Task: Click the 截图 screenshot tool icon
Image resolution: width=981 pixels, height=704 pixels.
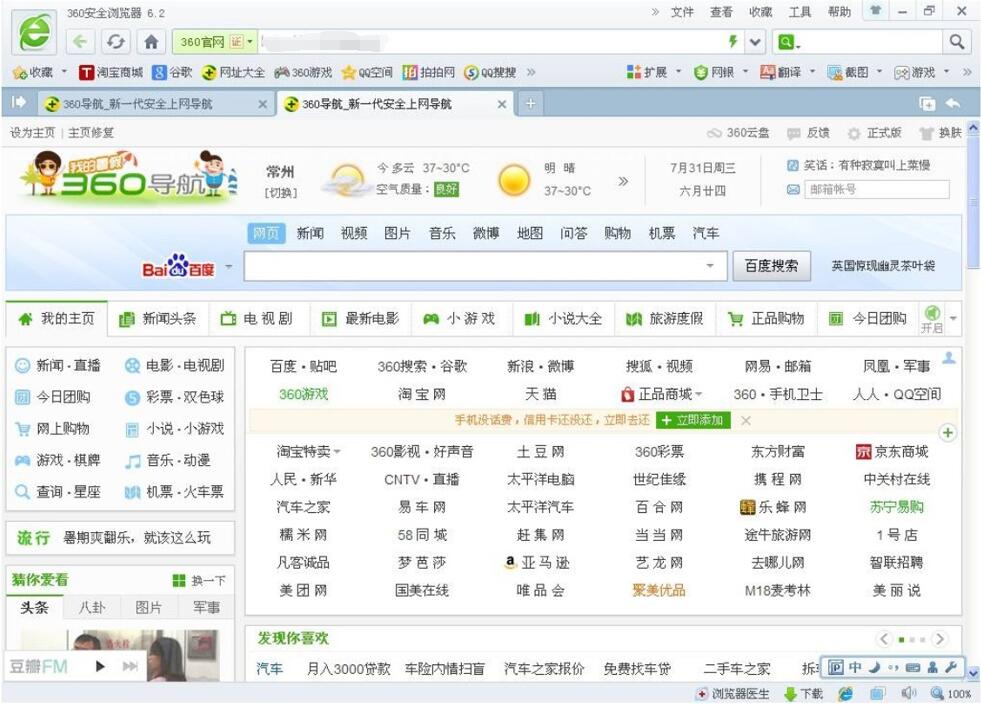Action: coord(835,73)
